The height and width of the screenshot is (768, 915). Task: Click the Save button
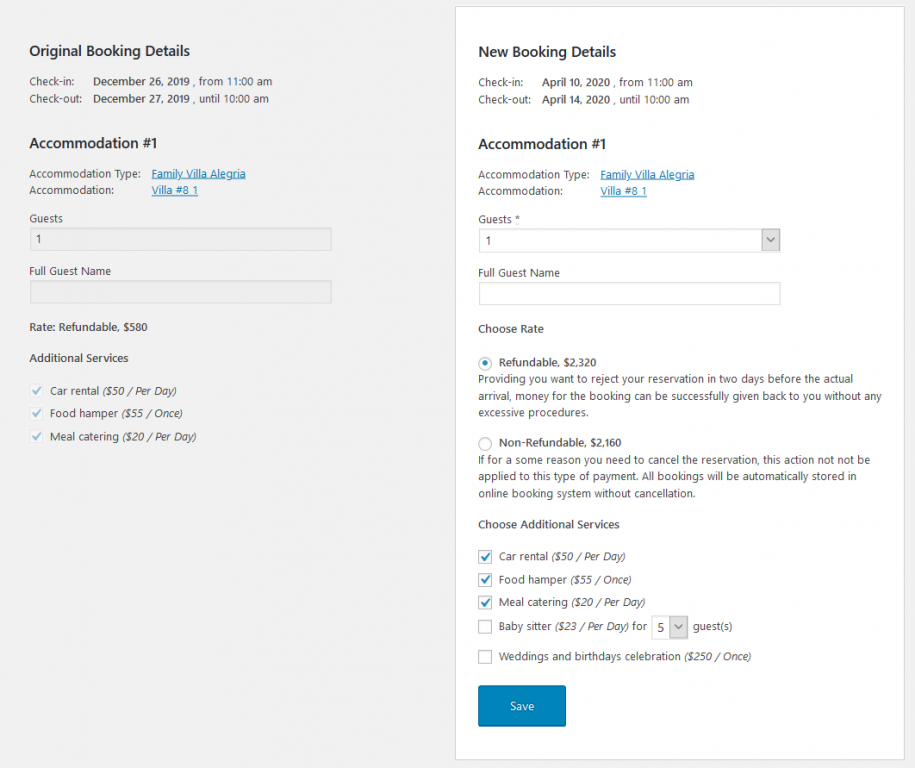pos(521,705)
